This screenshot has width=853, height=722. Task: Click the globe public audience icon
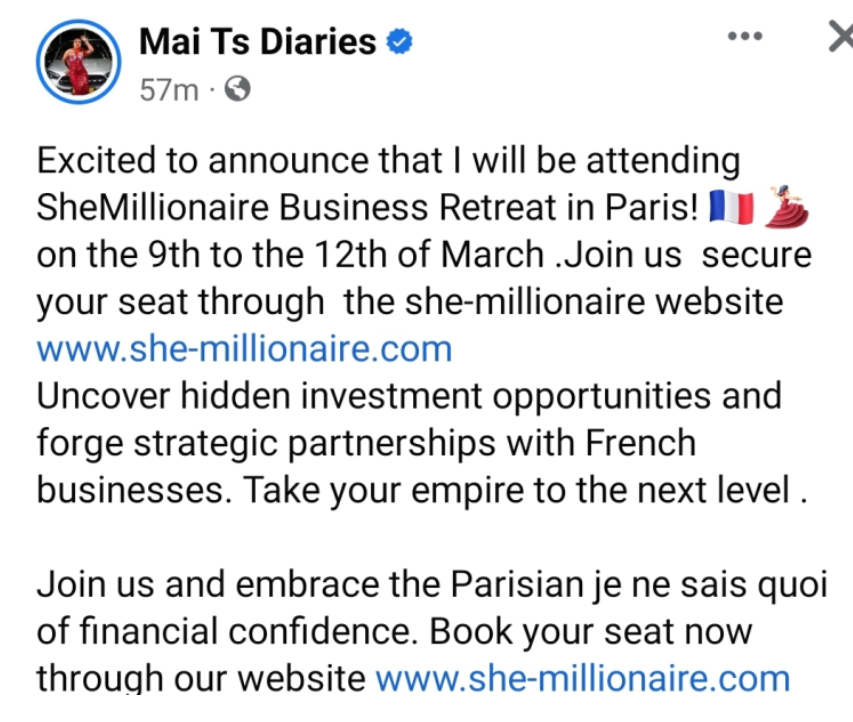(x=238, y=89)
